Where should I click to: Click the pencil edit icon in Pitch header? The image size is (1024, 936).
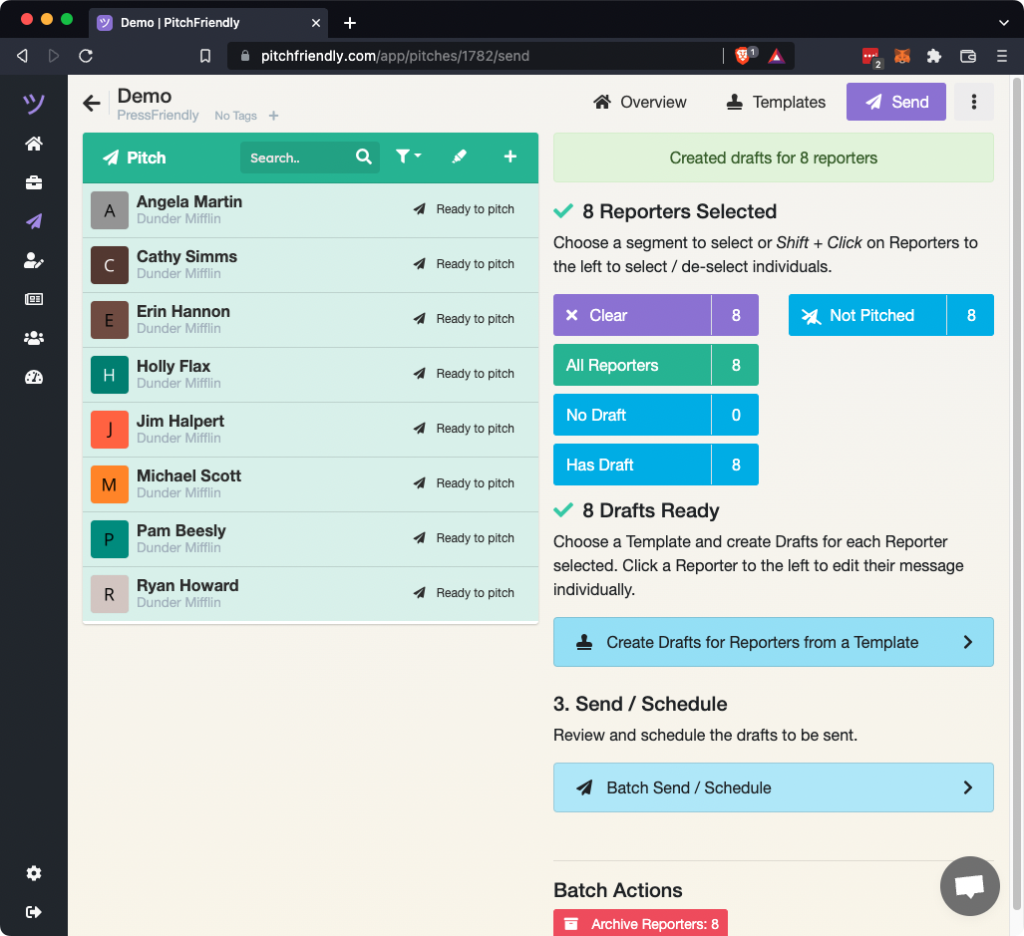click(x=459, y=157)
